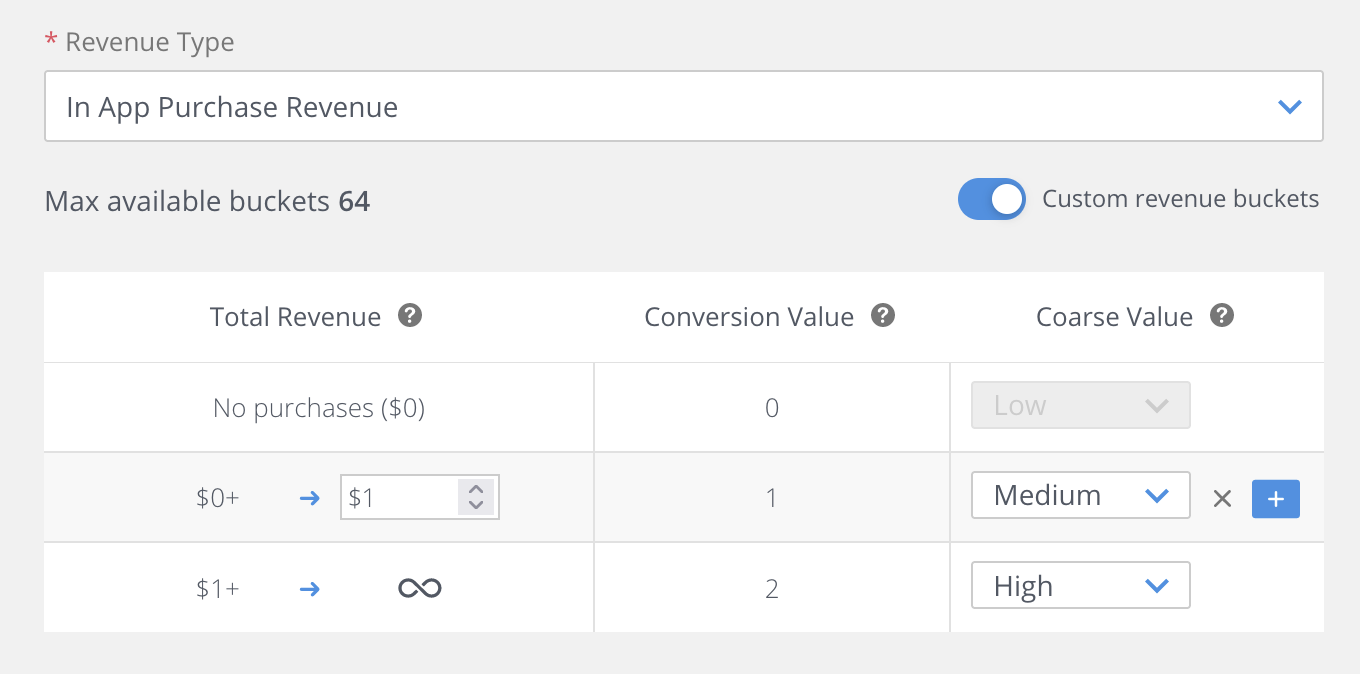Click the help icon beside Coarse Value

point(1221,315)
